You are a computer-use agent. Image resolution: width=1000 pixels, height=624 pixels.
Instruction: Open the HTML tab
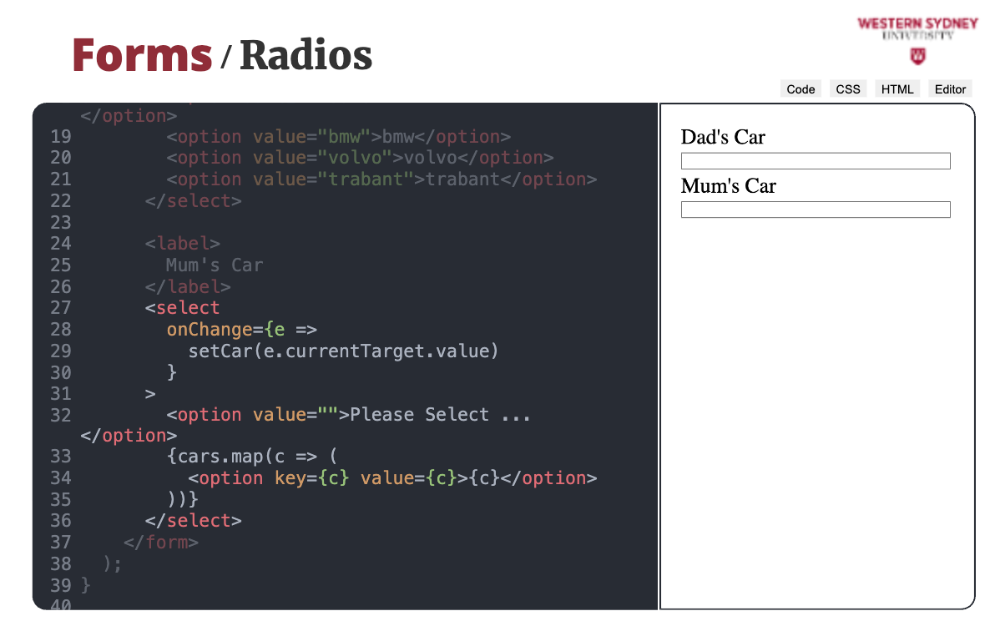897,89
